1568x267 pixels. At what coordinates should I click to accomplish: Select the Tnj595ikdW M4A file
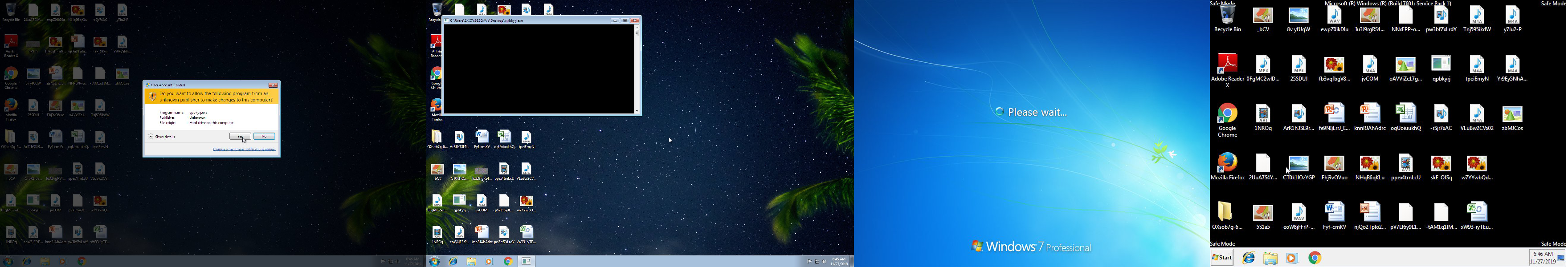coord(1477,20)
